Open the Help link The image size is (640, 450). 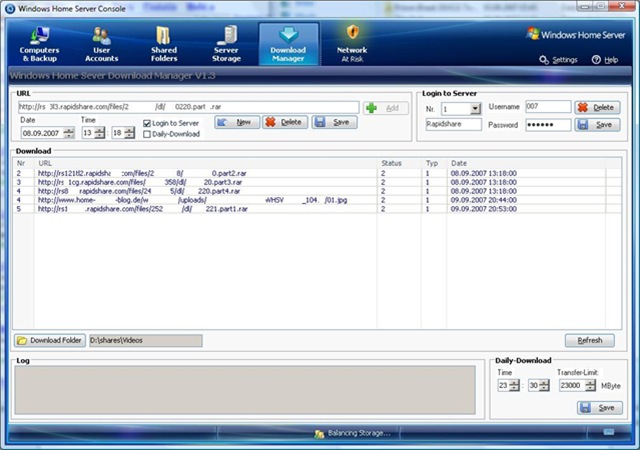click(x=605, y=60)
